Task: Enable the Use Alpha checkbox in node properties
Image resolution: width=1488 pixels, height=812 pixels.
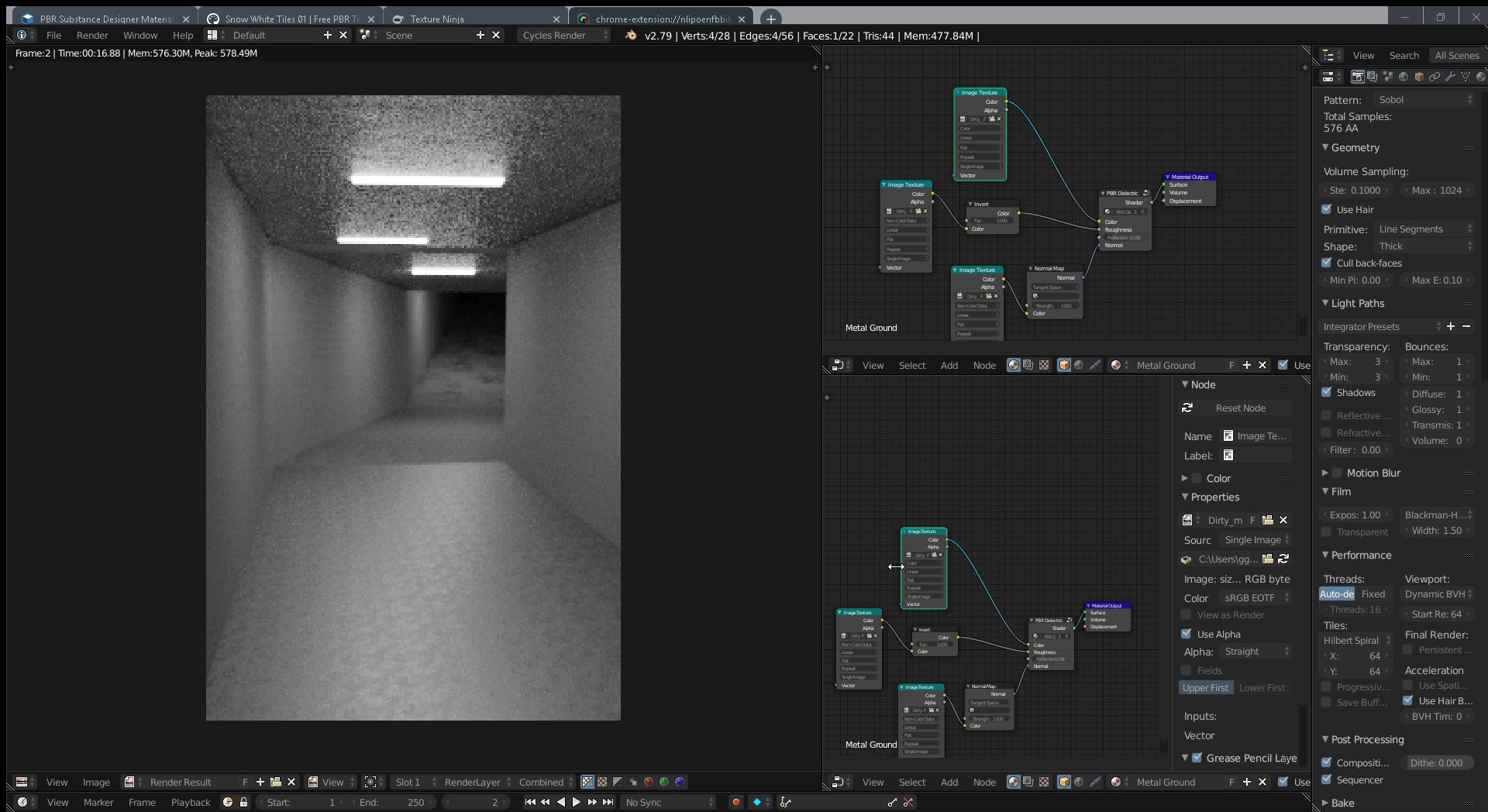Action: tap(1187, 633)
